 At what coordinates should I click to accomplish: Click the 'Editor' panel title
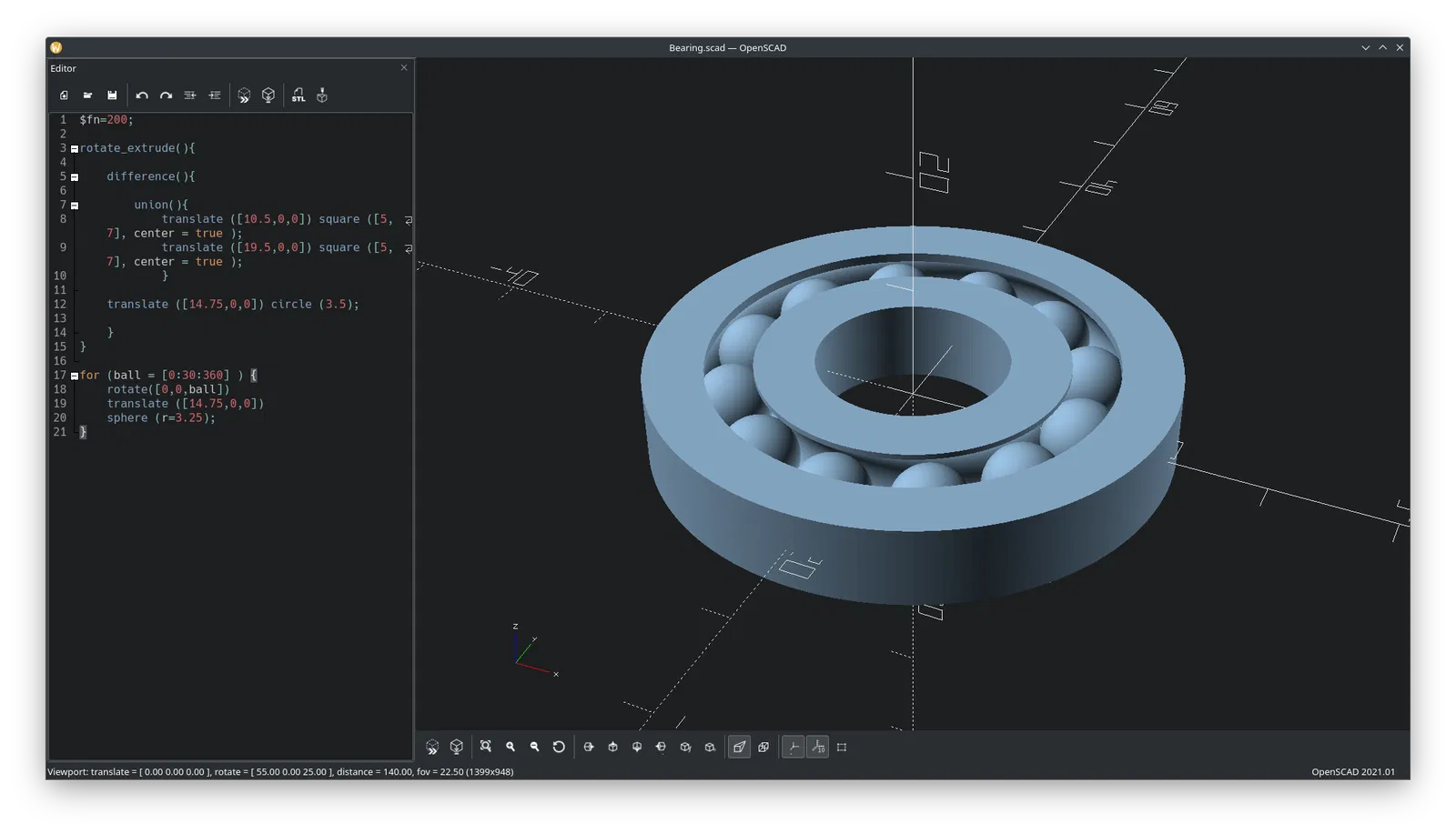64,68
